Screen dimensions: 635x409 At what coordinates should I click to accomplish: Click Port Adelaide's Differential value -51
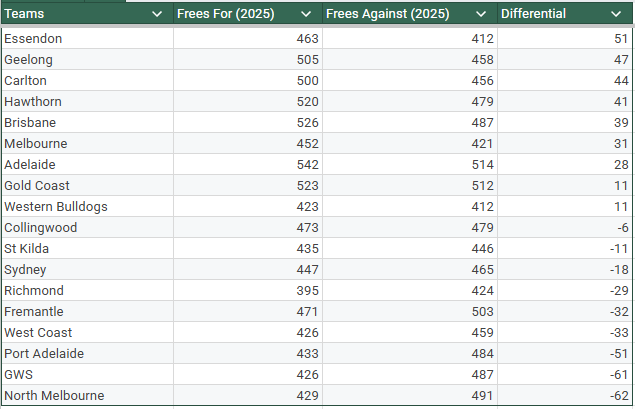pos(619,354)
